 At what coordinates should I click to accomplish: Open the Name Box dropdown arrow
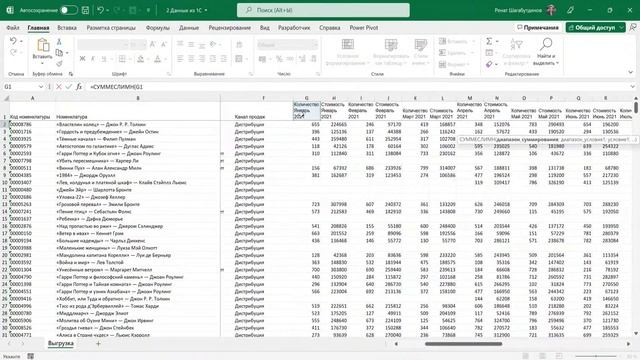(41, 87)
